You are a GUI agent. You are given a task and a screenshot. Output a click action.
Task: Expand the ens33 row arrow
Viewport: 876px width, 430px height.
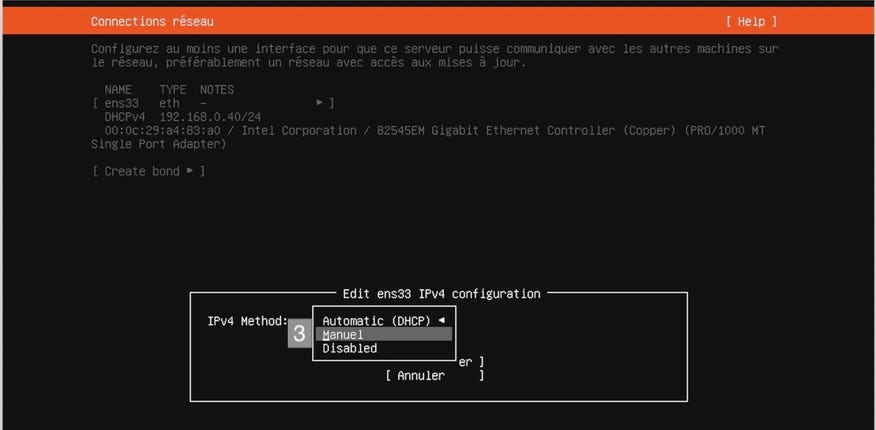point(320,103)
